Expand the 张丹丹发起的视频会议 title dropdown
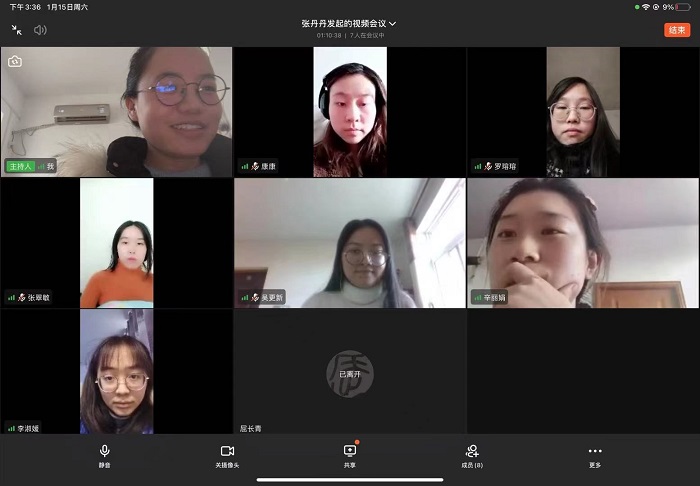The image size is (700, 486). pos(349,23)
